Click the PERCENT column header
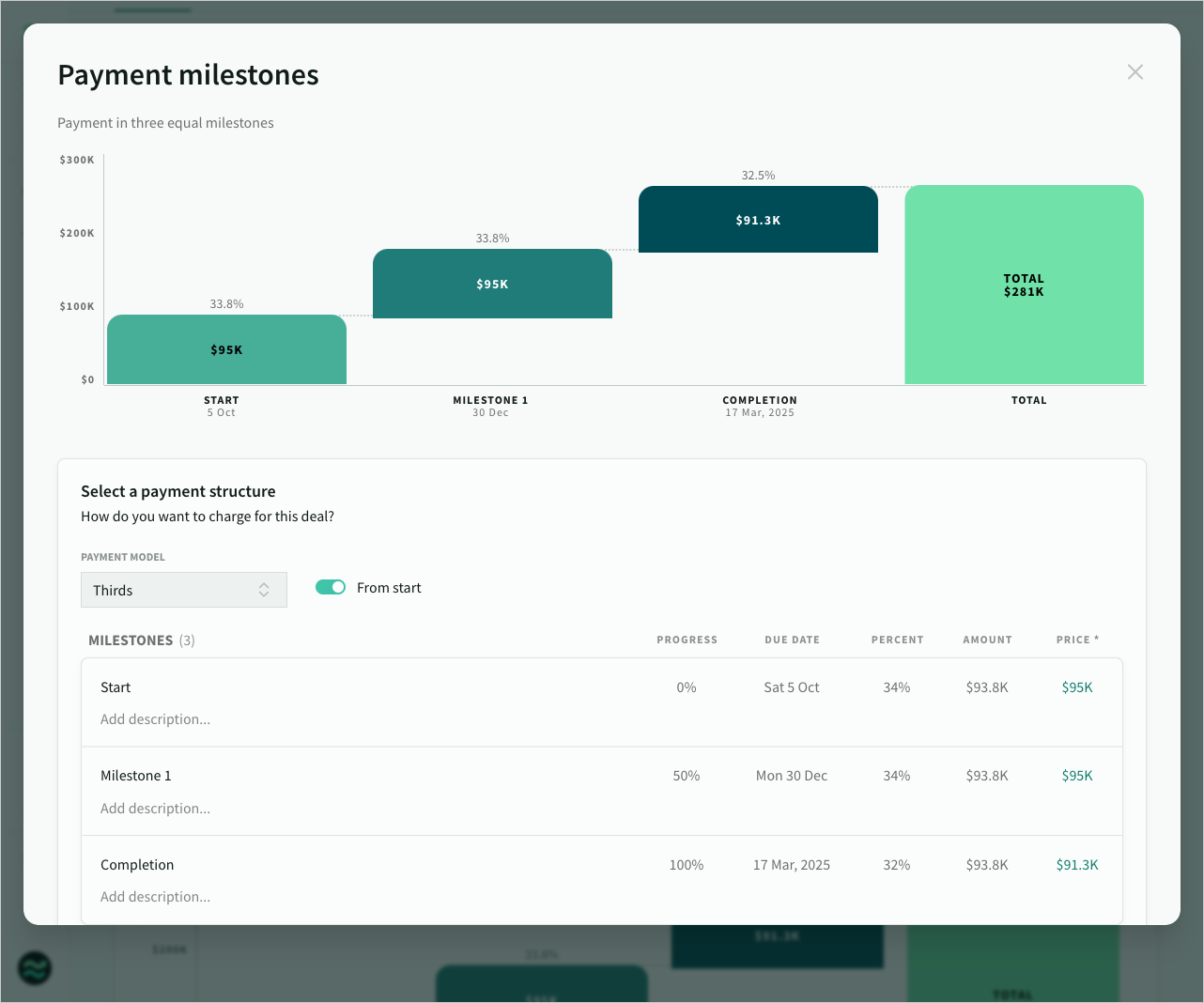The image size is (1204, 1003). [x=897, y=640]
